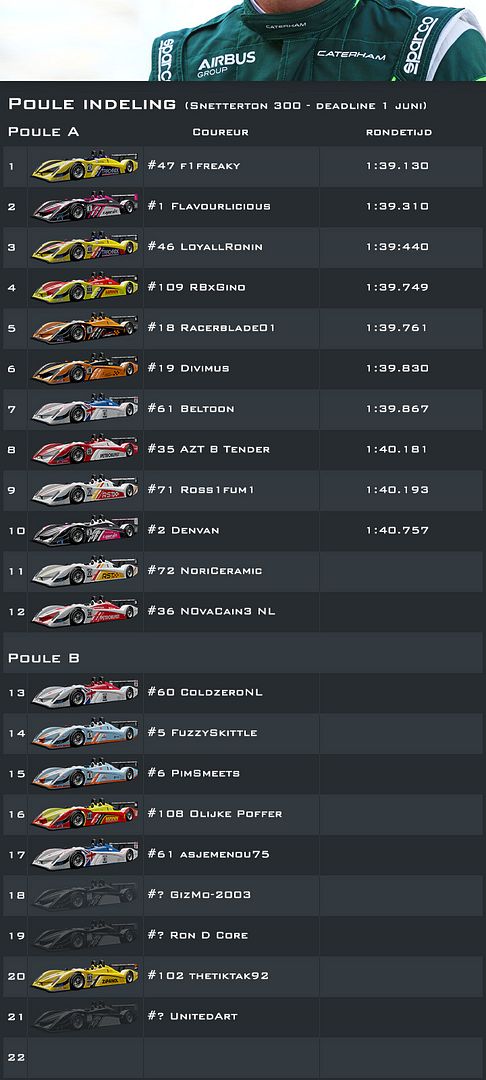Click the pink-black car icon beside Flavourlicious

tap(85, 207)
